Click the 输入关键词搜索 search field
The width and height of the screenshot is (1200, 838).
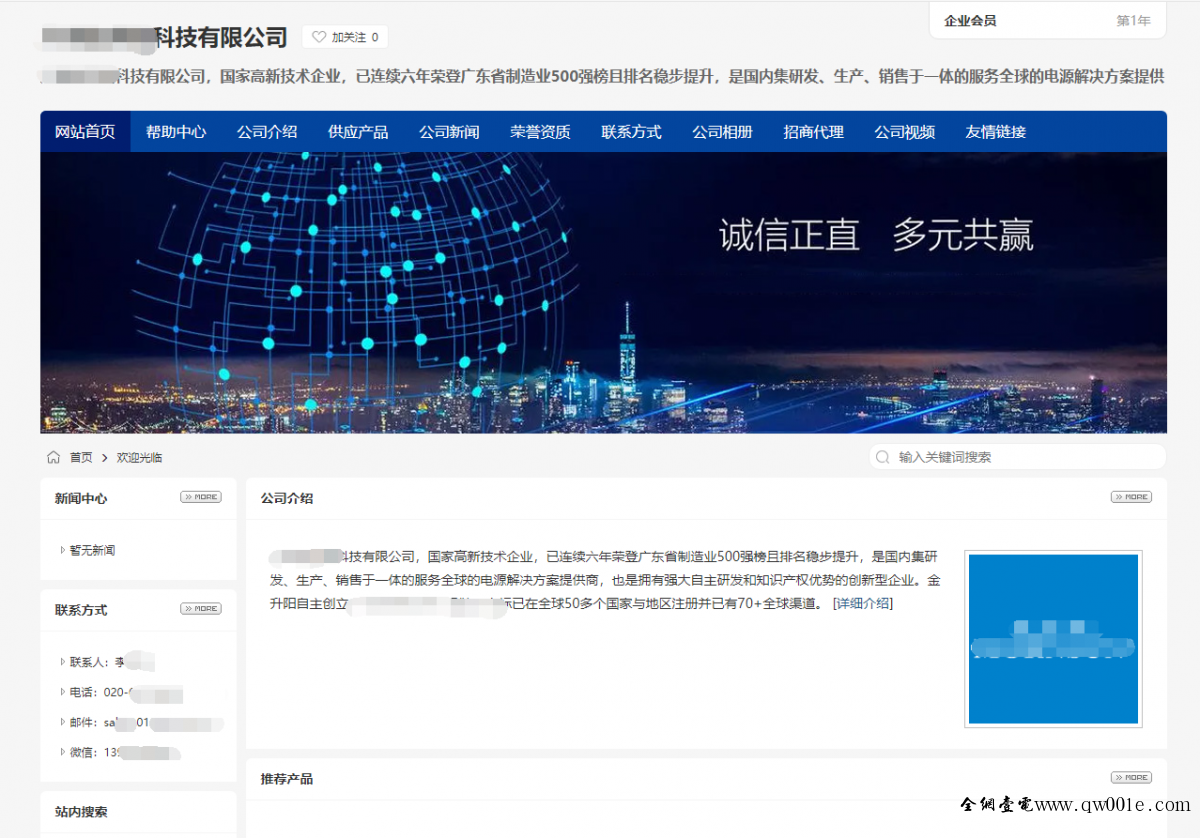[x=1020, y=457]
